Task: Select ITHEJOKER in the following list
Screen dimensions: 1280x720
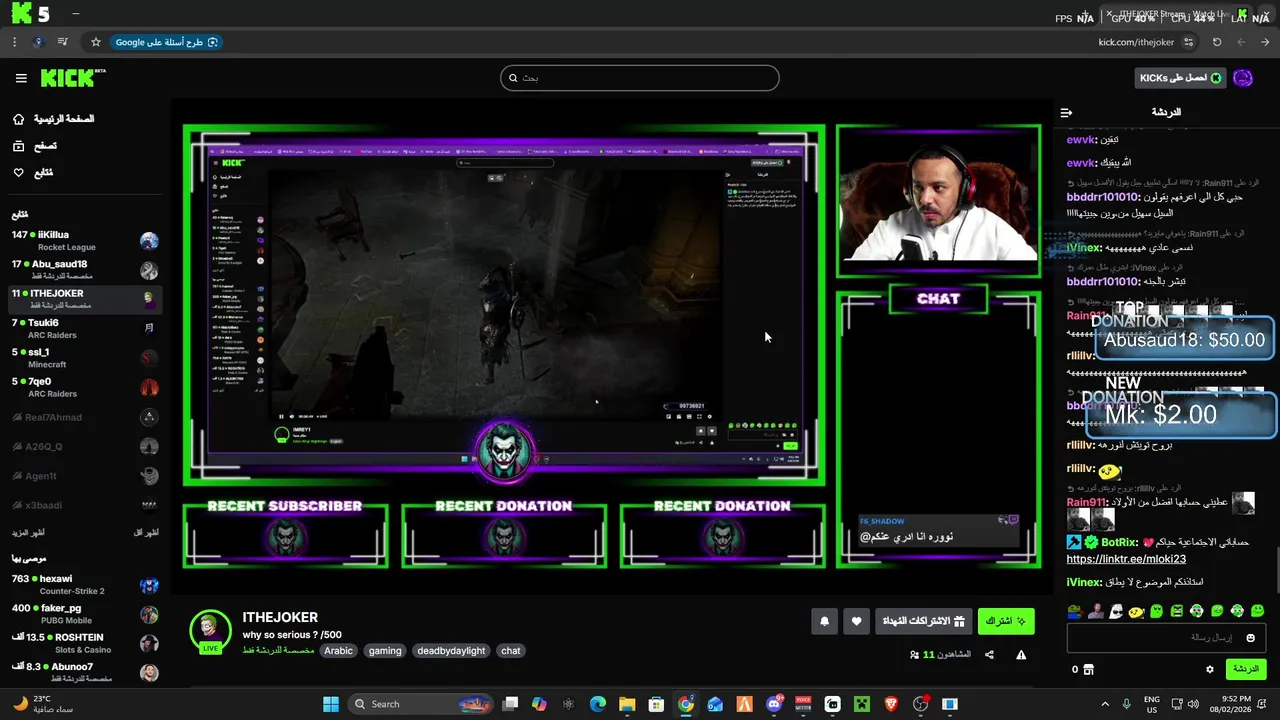Action: coord(85,299)
